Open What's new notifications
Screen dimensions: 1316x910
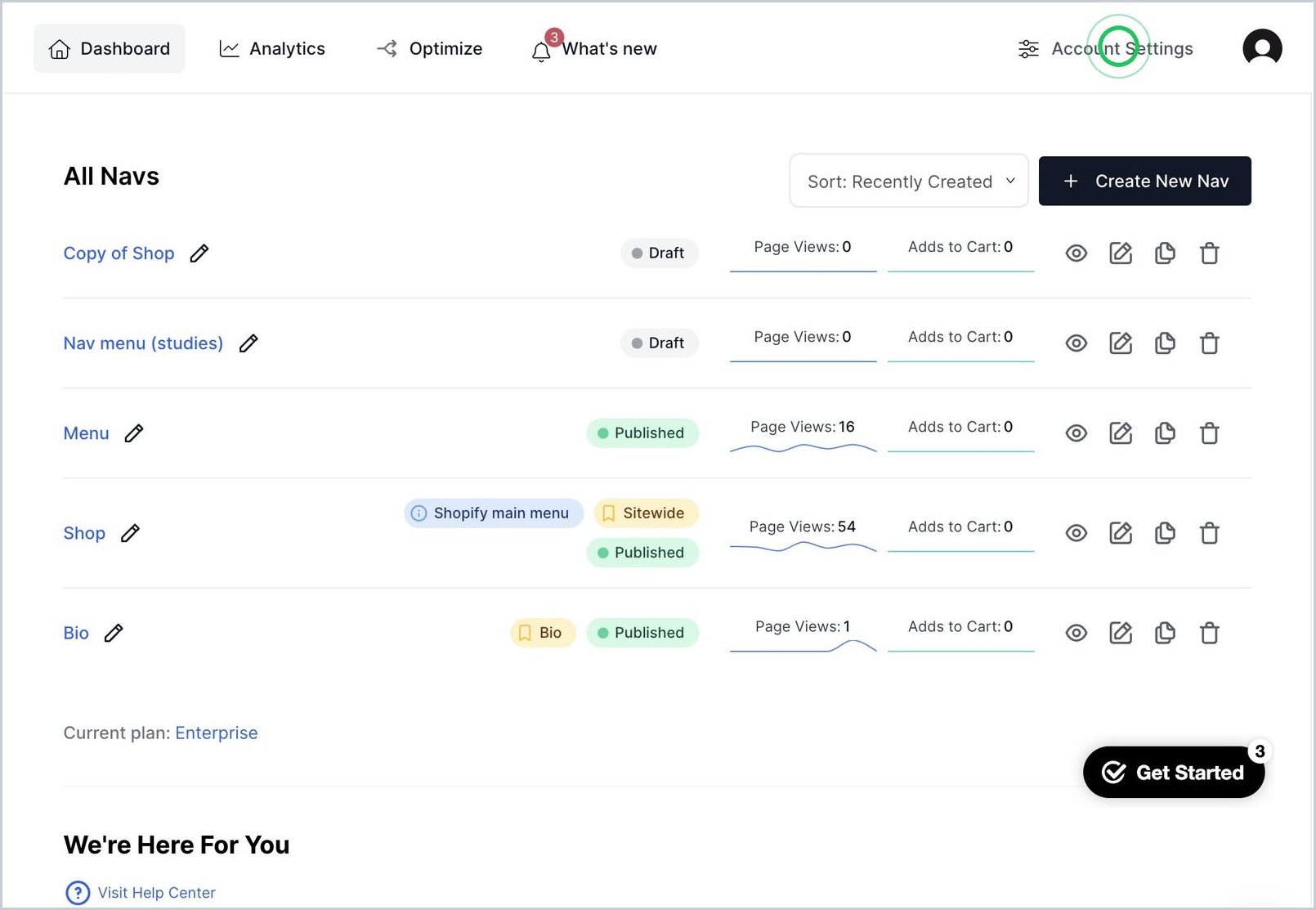pos(594,48)
